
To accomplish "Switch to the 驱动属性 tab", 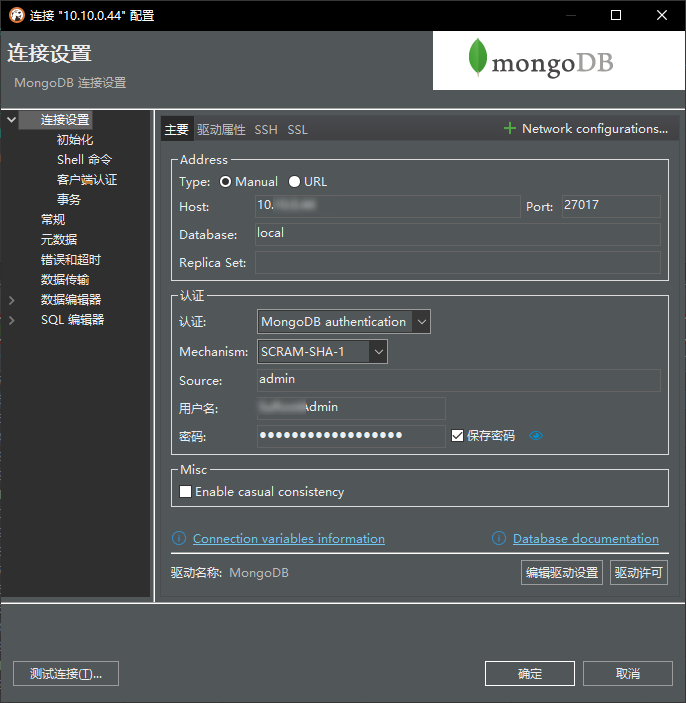I will (x=221, y=130).
